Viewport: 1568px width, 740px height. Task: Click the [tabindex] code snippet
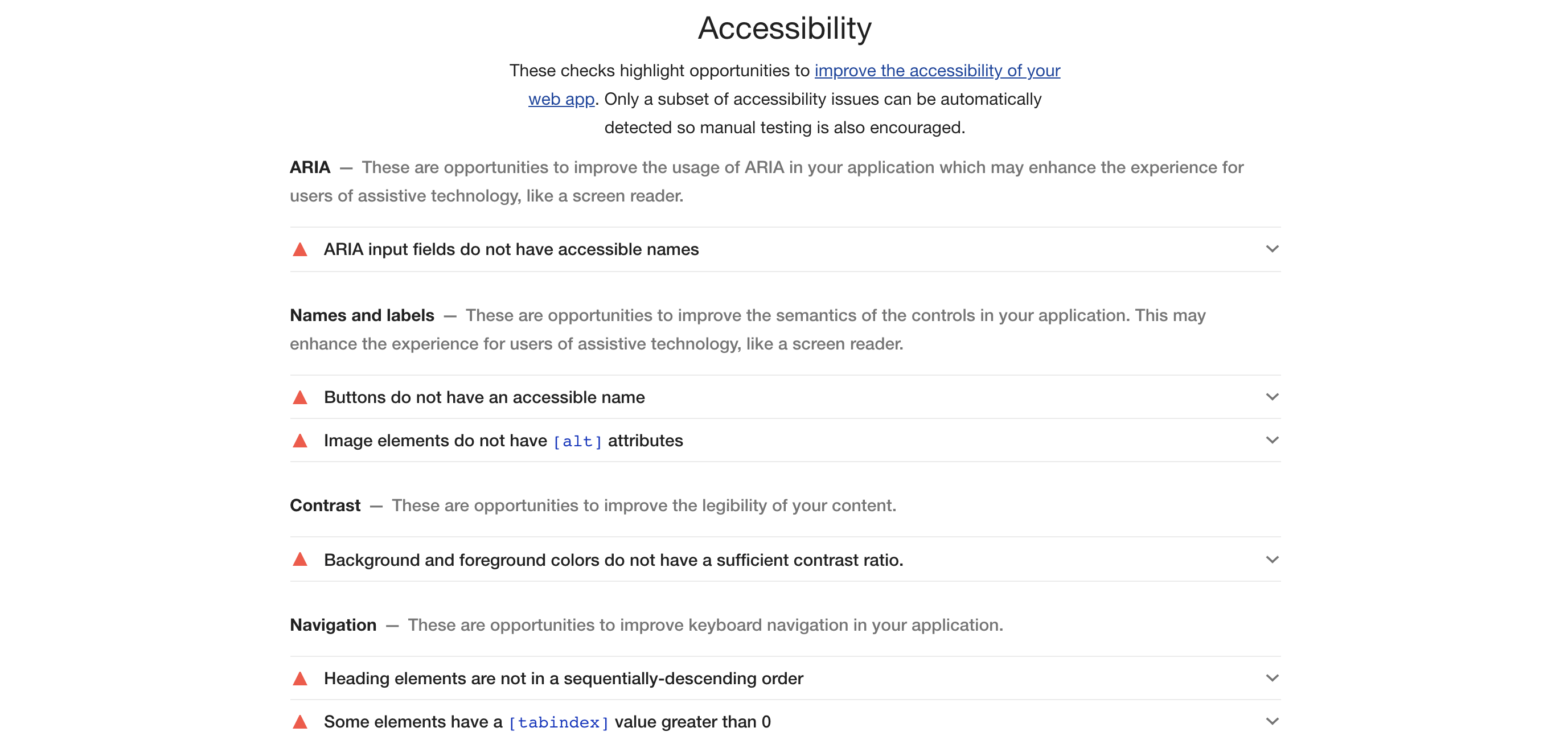tap(558, 722)
